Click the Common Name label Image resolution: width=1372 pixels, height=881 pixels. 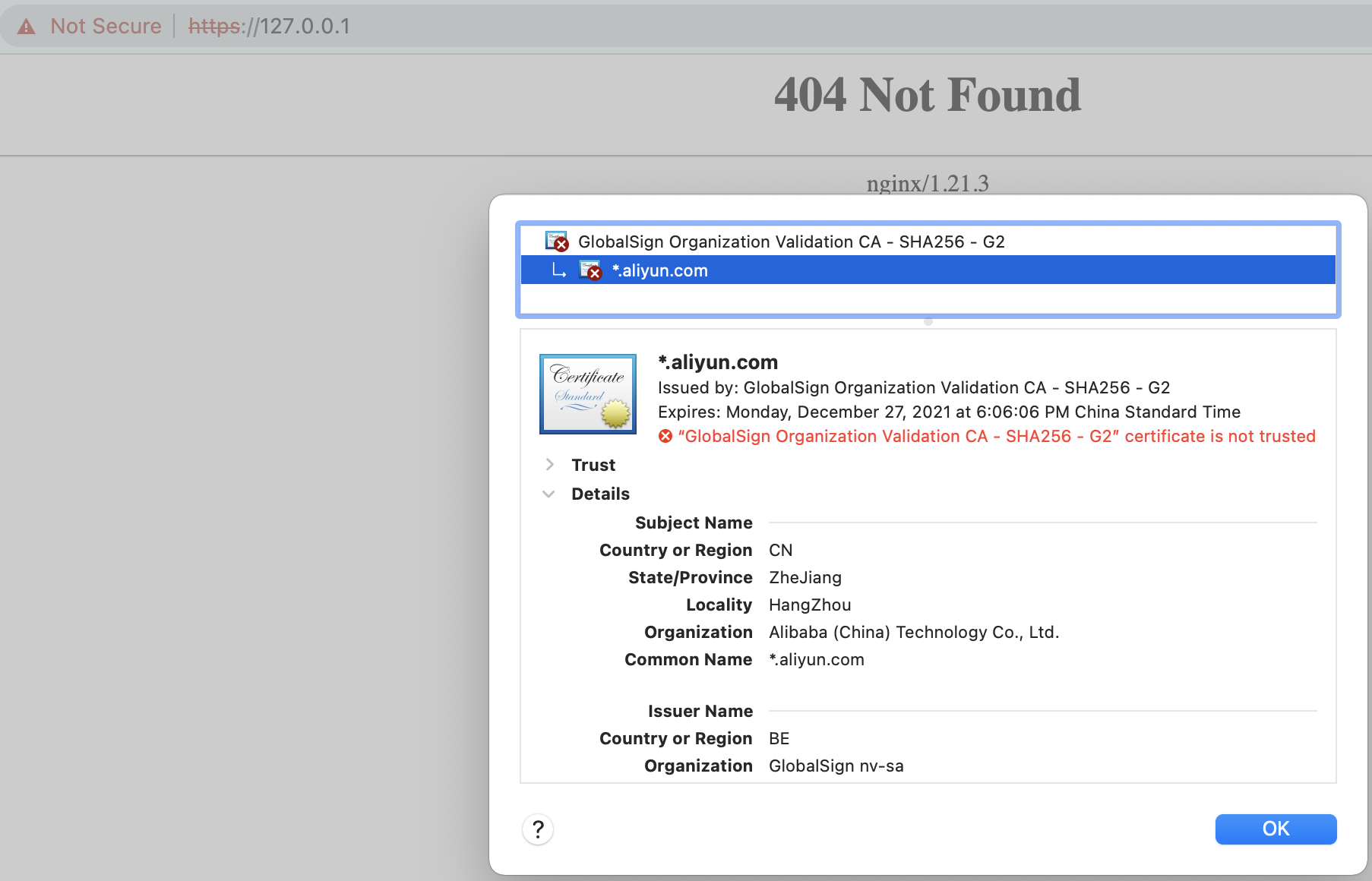(688, 659)
